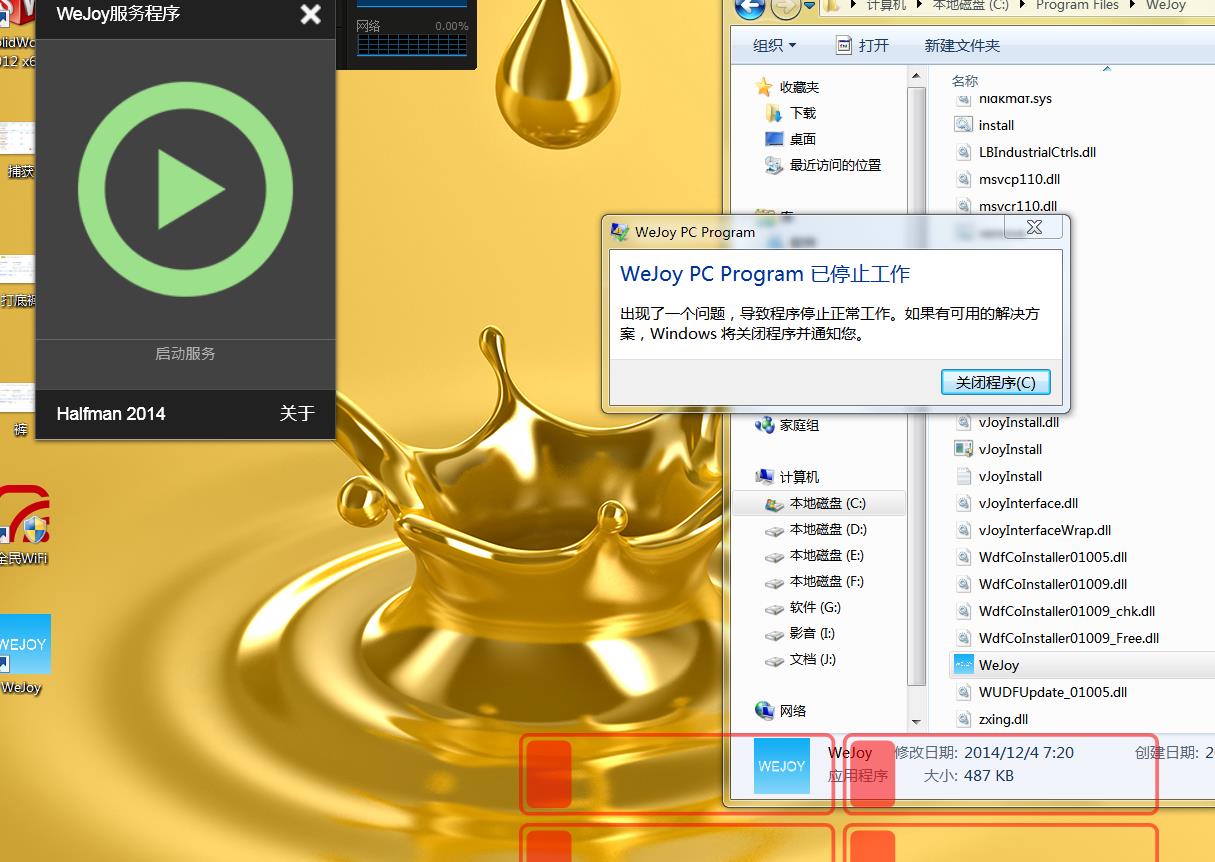The height and width of the screenshot is (862, 1215).
Task: Close the WeJoy服务程序 window
Action: [x=311, y=14]
